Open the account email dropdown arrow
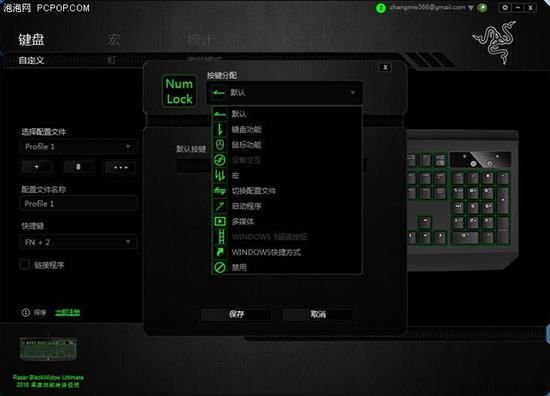Image resolution: width=550 pixels, height=396 pixels. point(471,8)
